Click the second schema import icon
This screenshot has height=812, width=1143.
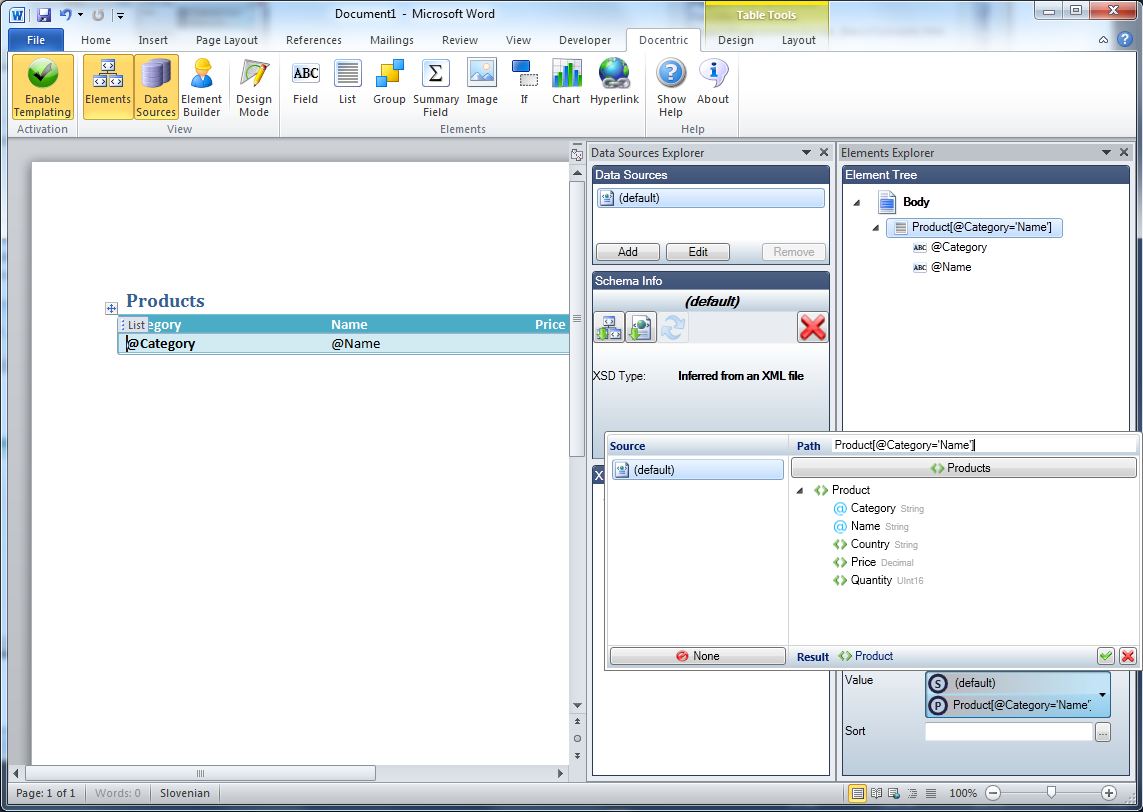(641, 327)
